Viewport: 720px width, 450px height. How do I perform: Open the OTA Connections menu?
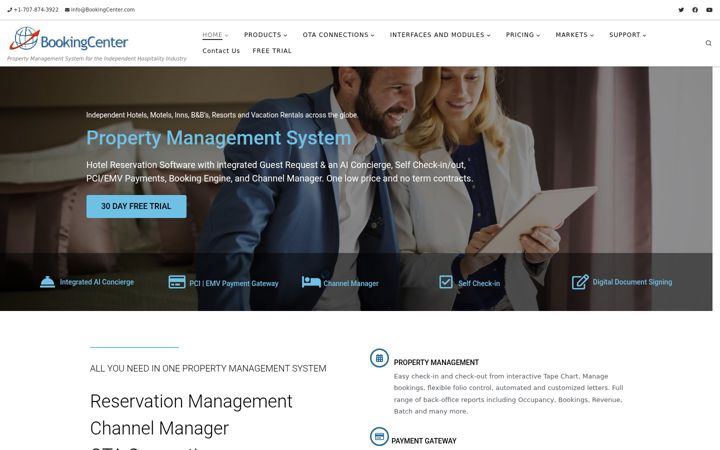(x=335, y=35)
